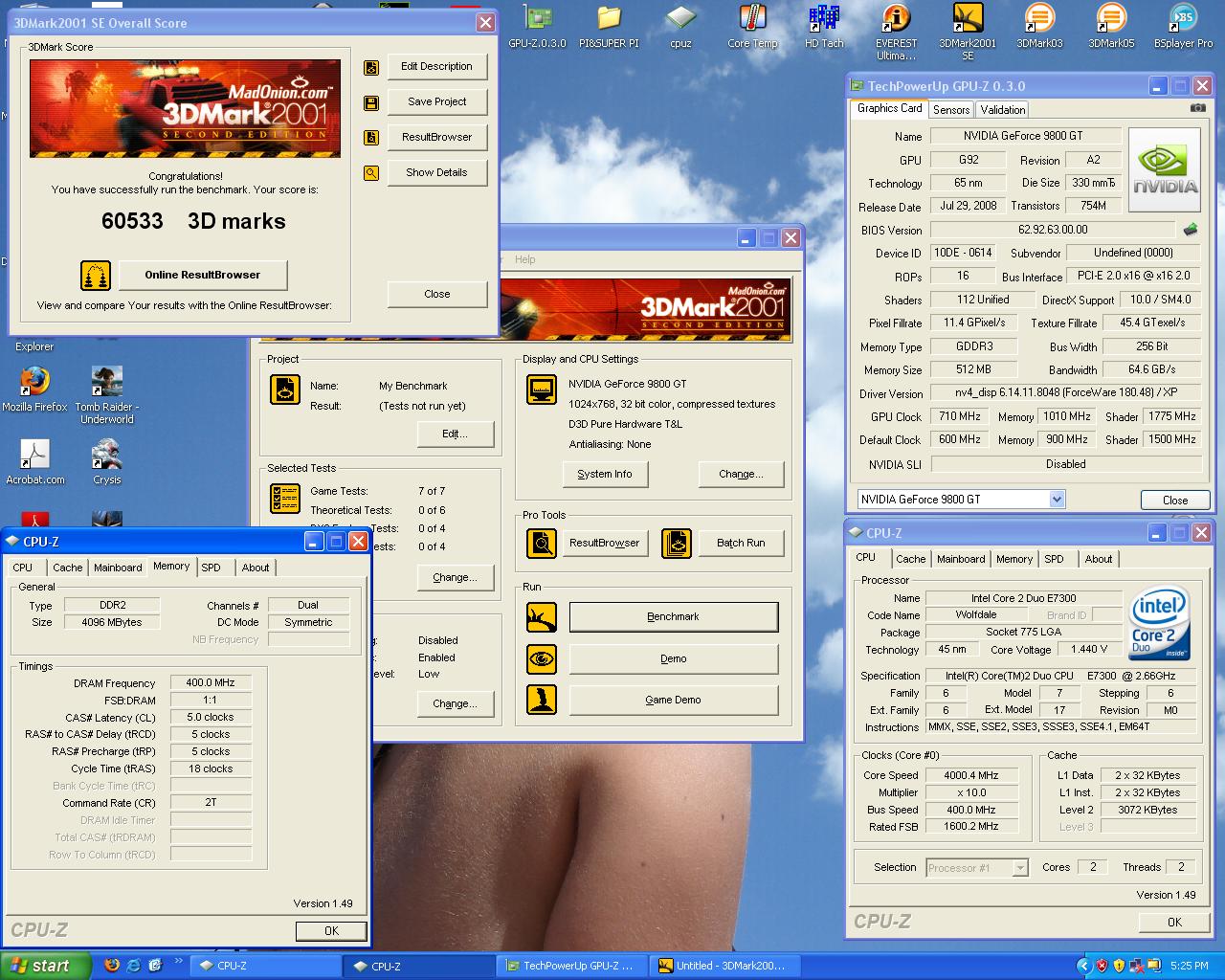Screen dimensions: 1225x980
Task: Open Core Temp desktop icon
Action: [752, 26]
